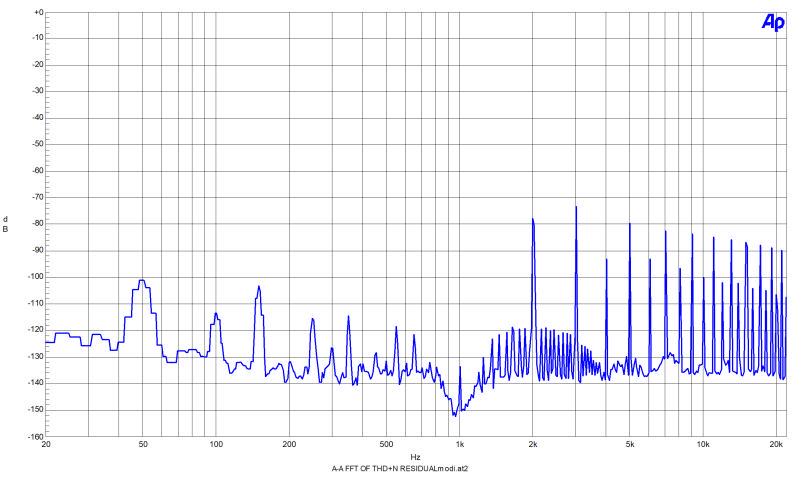The image size is (800, 477).
Task: Click the "-90" dB axis label
Action: point(38,250)
